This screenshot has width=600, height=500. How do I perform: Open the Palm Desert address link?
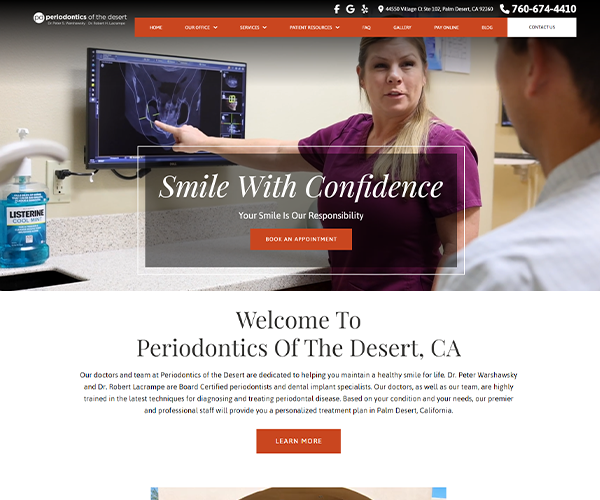439,9
